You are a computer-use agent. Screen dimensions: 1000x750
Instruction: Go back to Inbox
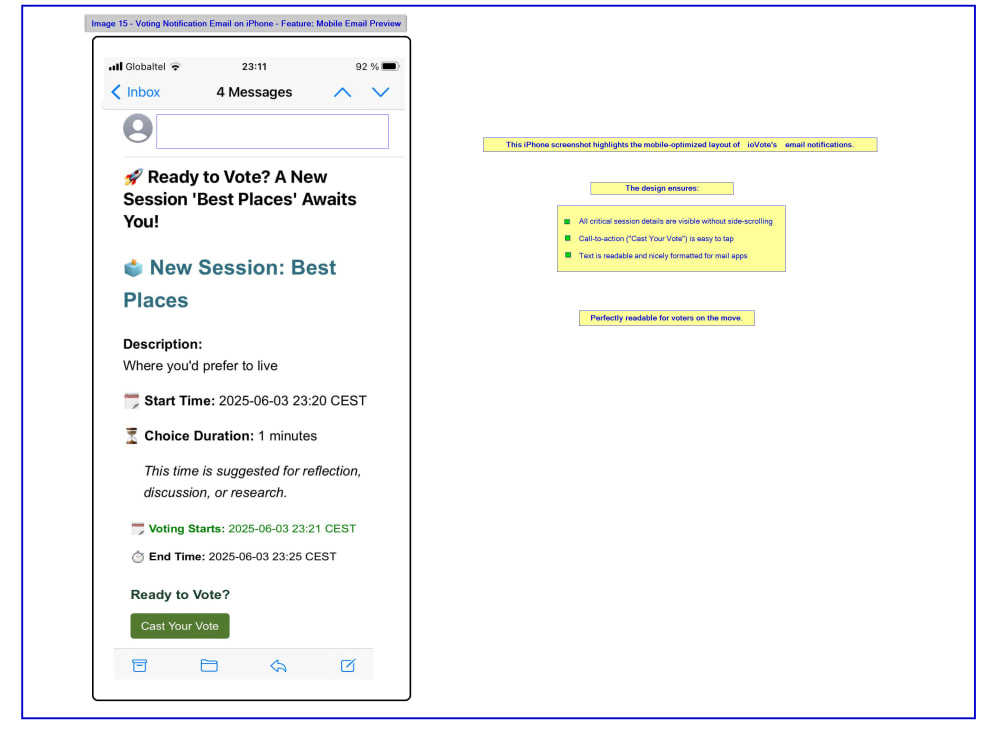coord(135,92)
